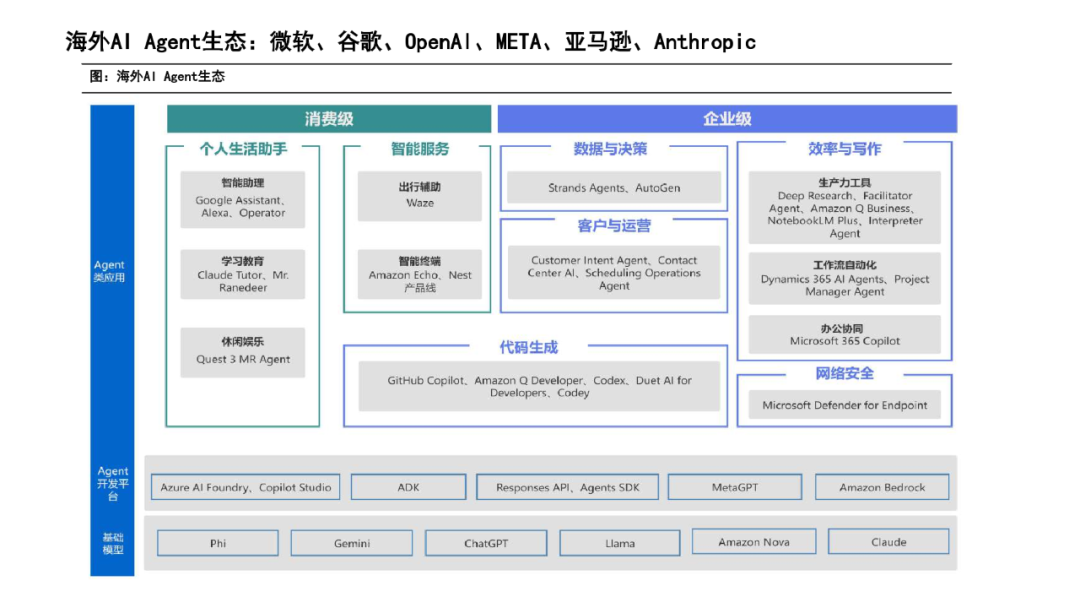Click the 休闲娱乐 Quest 3 MR Agent box
The image size is (1080, 608).
point(242,352)
